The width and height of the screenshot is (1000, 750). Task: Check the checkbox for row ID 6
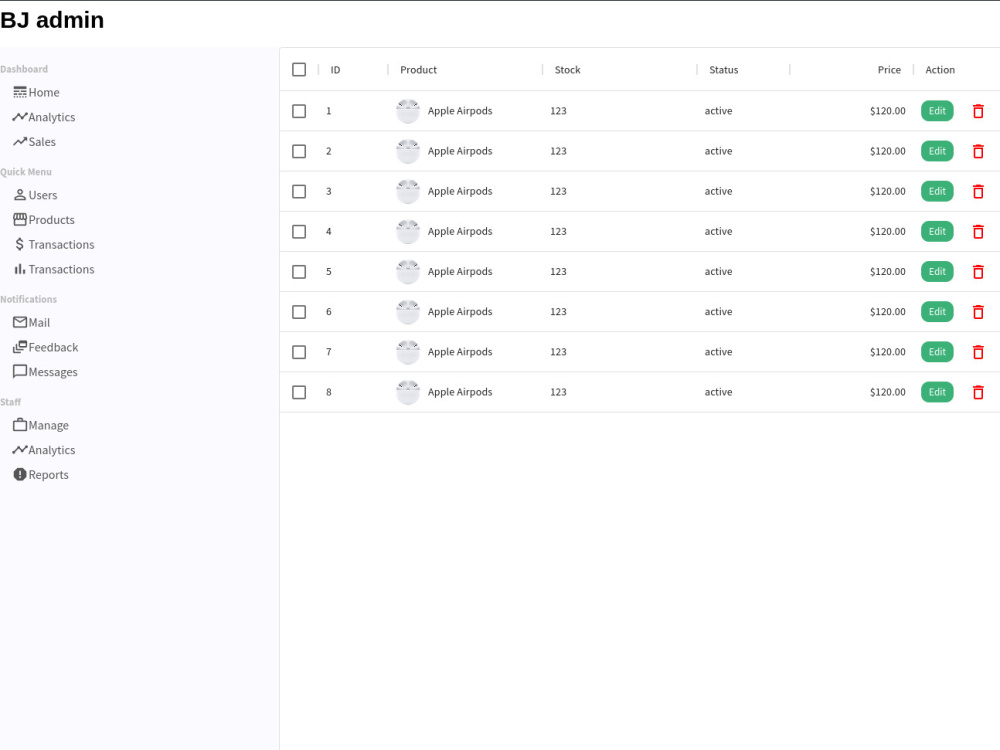click(x=298, y=312)
